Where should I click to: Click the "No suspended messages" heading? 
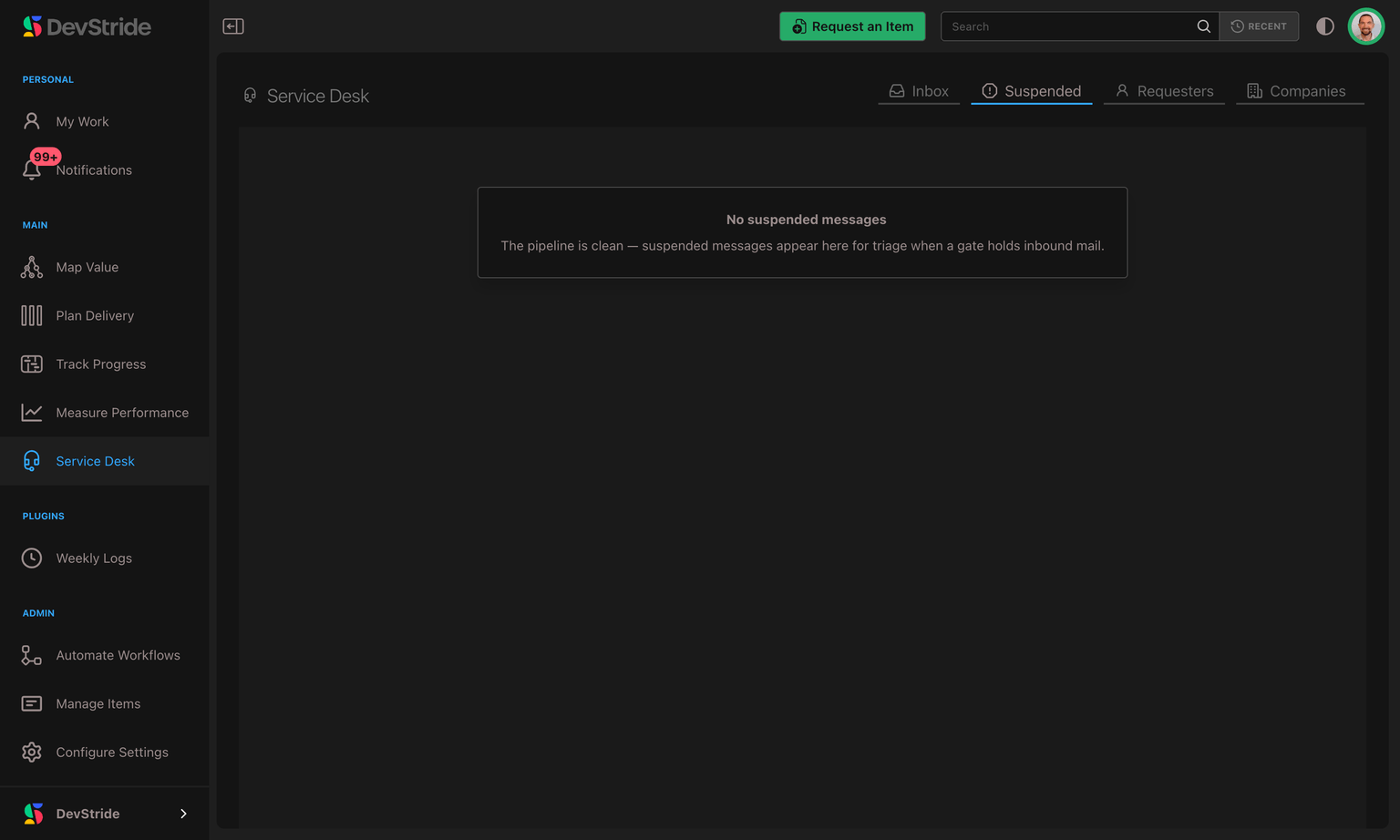[x=806, y=220]
